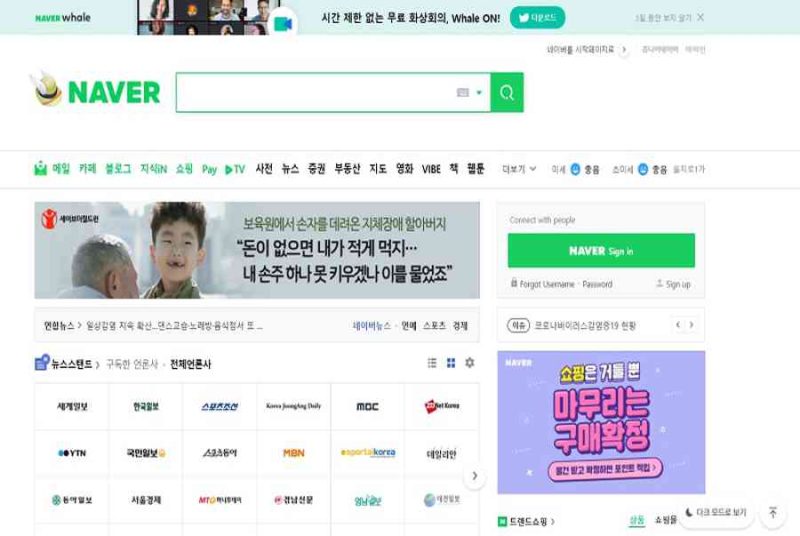The height and width of the screenshot is (536, 800).
Task: Show next page of Newsstand publishers
Action: click(x=474, y=475)
